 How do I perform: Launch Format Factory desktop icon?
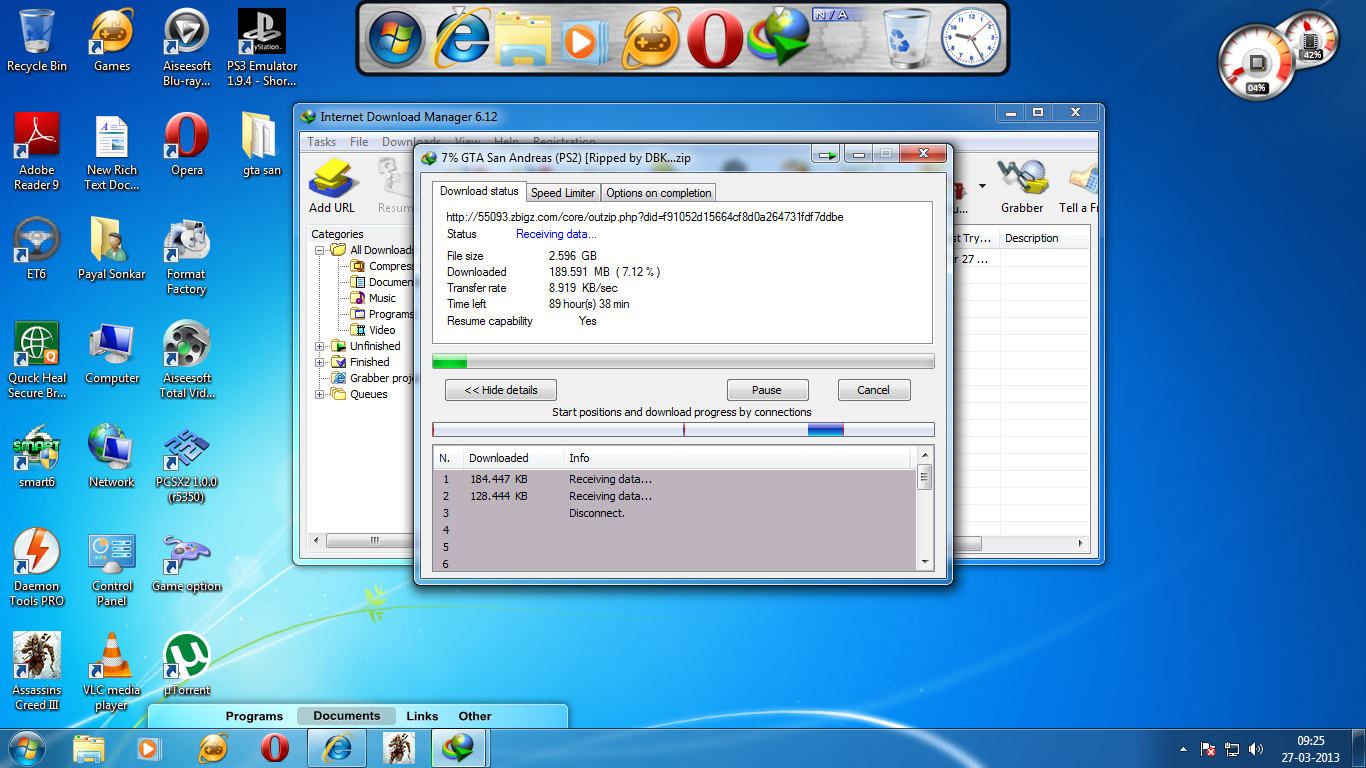[x=186, y=255]
